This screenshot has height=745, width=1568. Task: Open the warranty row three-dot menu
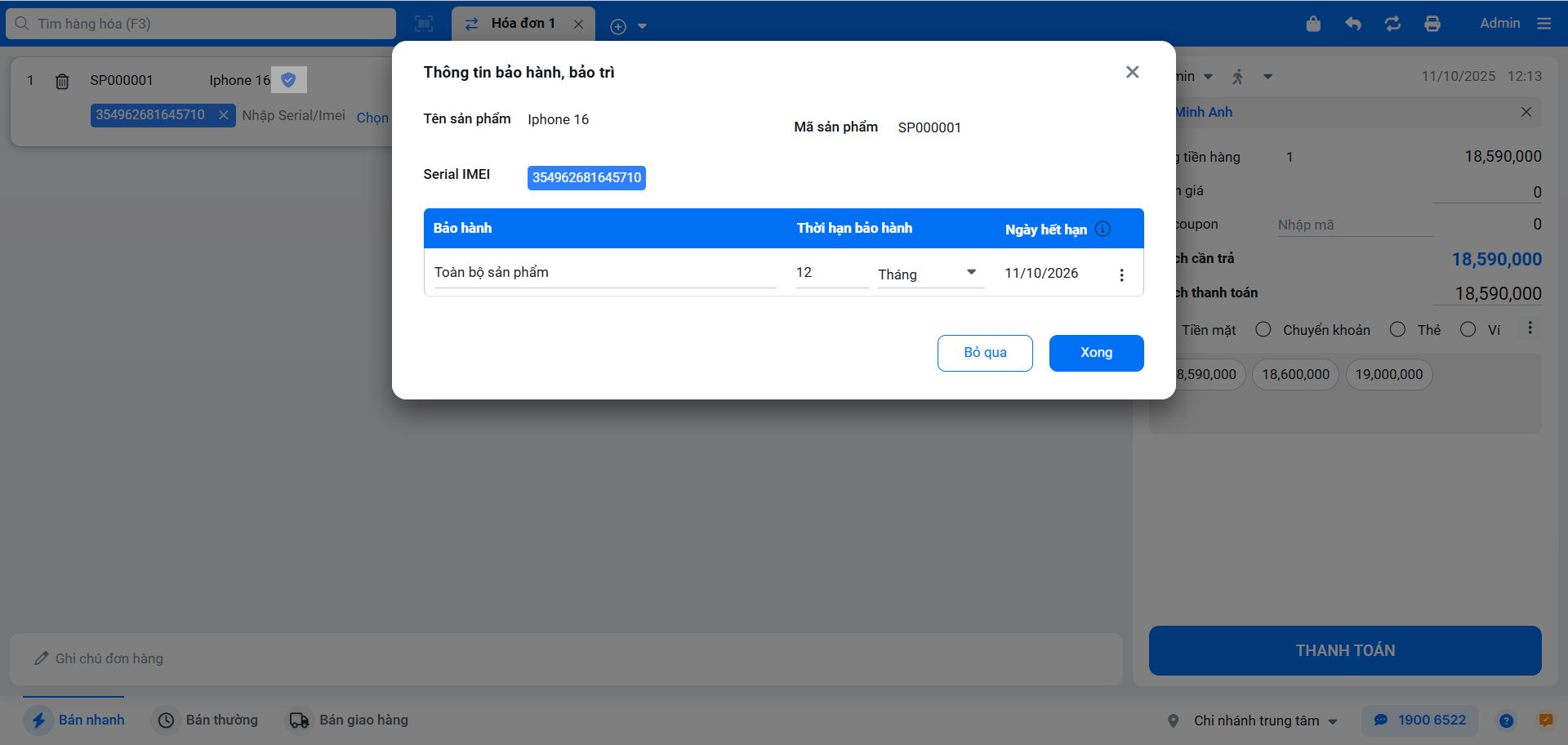tap(1121, 275)
